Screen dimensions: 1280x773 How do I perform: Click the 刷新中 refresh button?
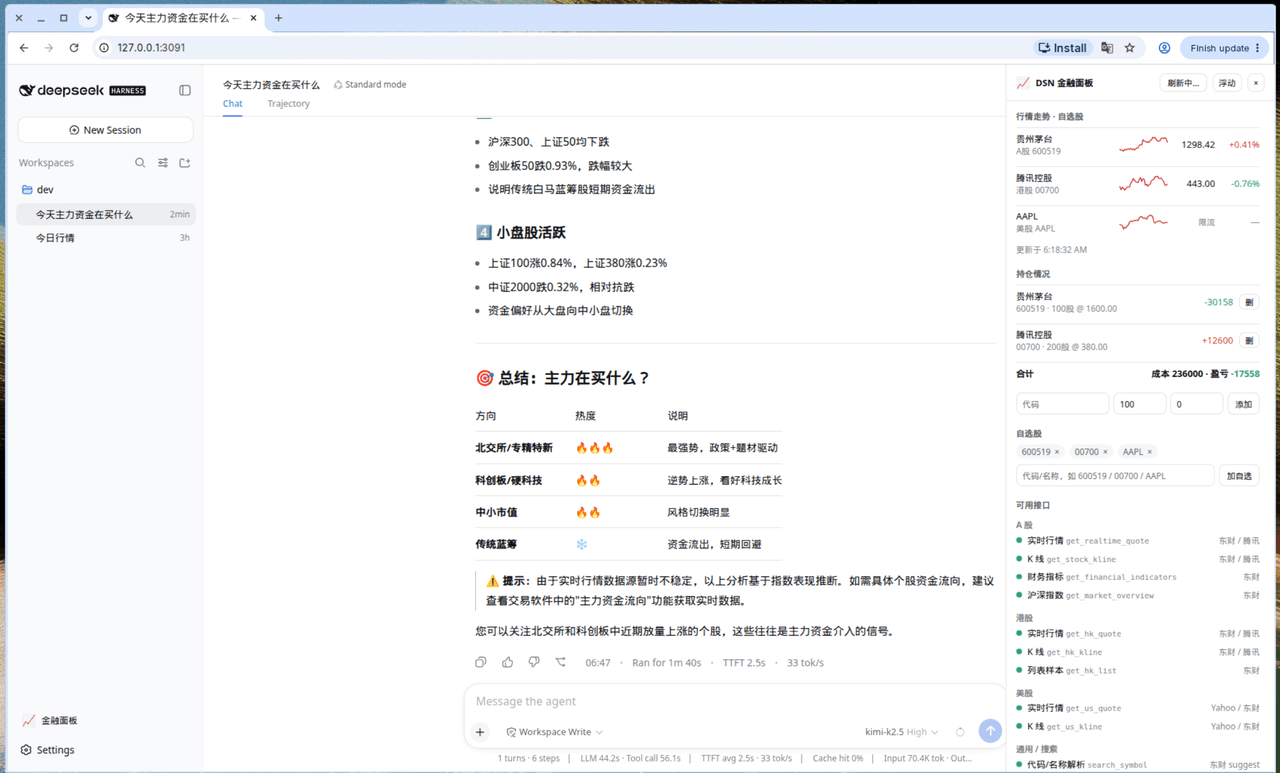[x=1183, y=83]
